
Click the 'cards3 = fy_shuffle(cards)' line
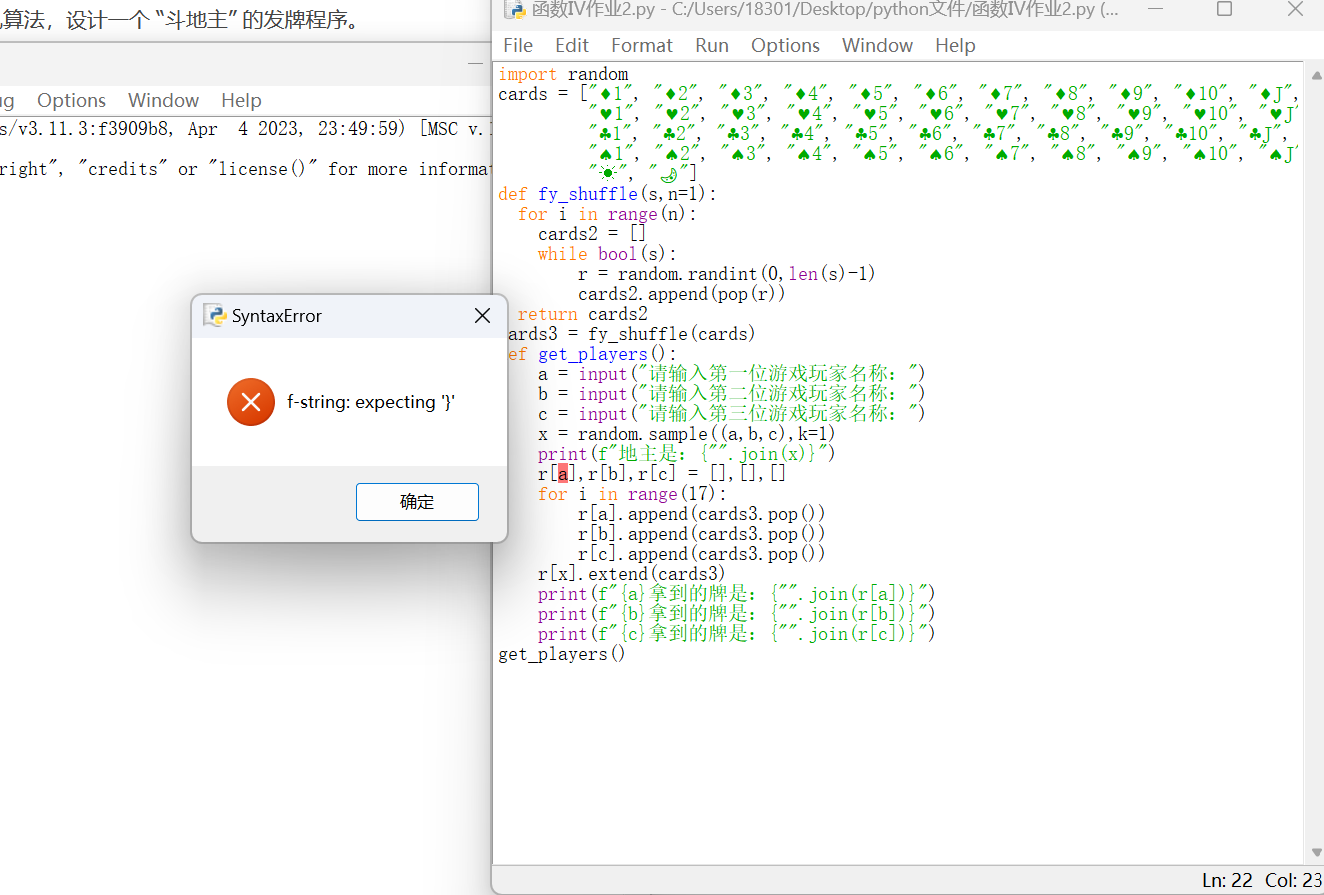(632, 334)
